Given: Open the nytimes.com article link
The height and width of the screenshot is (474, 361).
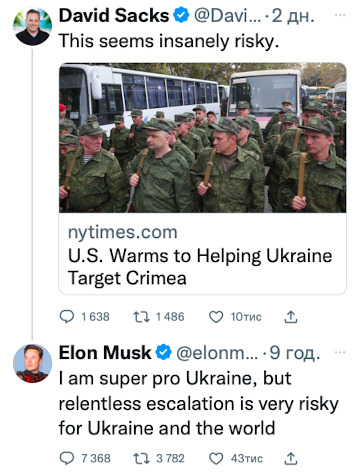Looking at the screenshot, I should pyautogui.click(x=122, y=232).
